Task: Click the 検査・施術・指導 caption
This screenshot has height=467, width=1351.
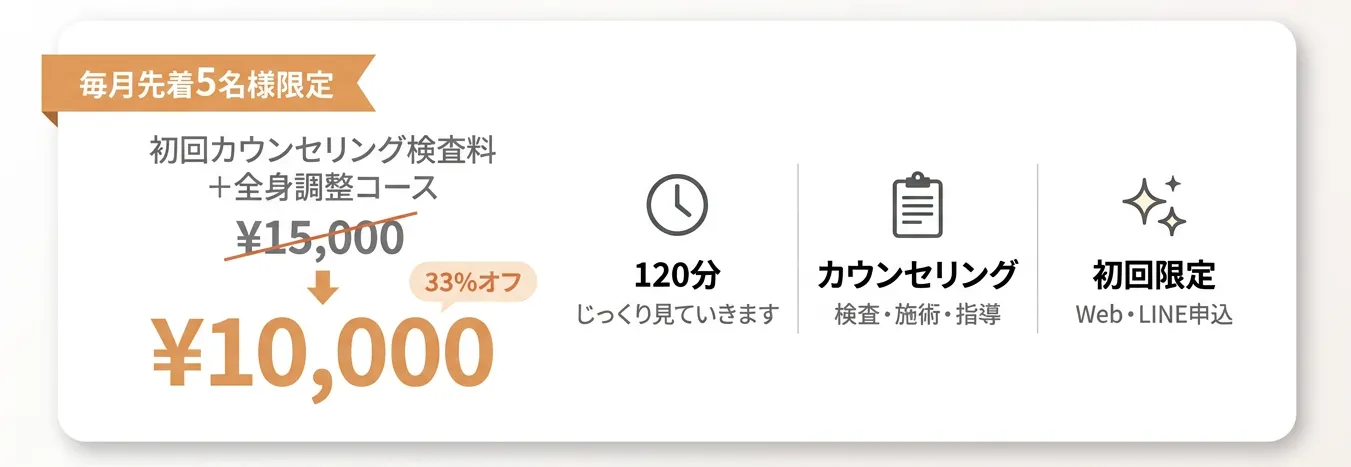Action: click(x=917, y=316)
